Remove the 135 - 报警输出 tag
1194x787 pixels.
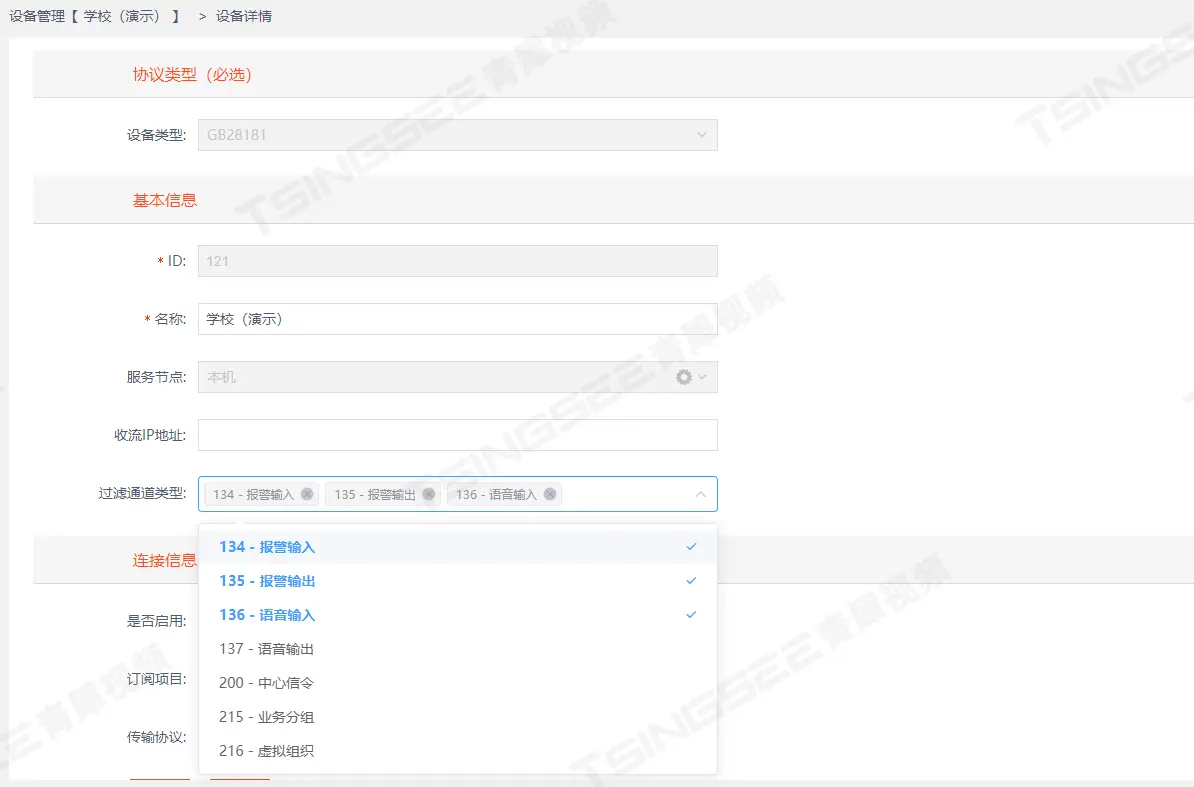(429, 494)
